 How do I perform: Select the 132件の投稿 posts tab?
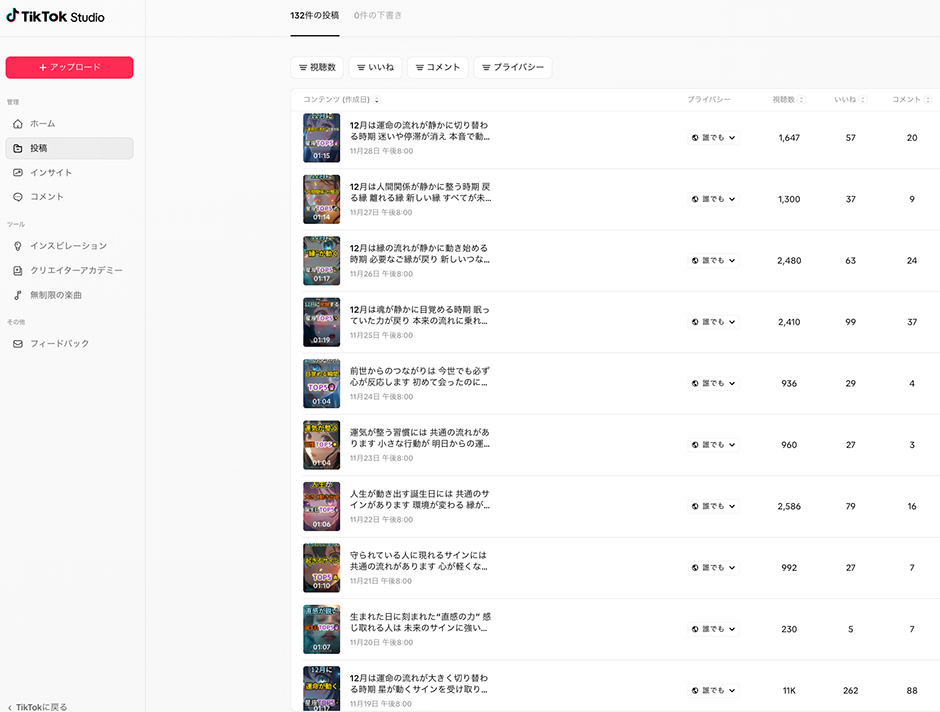coord(314,16)
